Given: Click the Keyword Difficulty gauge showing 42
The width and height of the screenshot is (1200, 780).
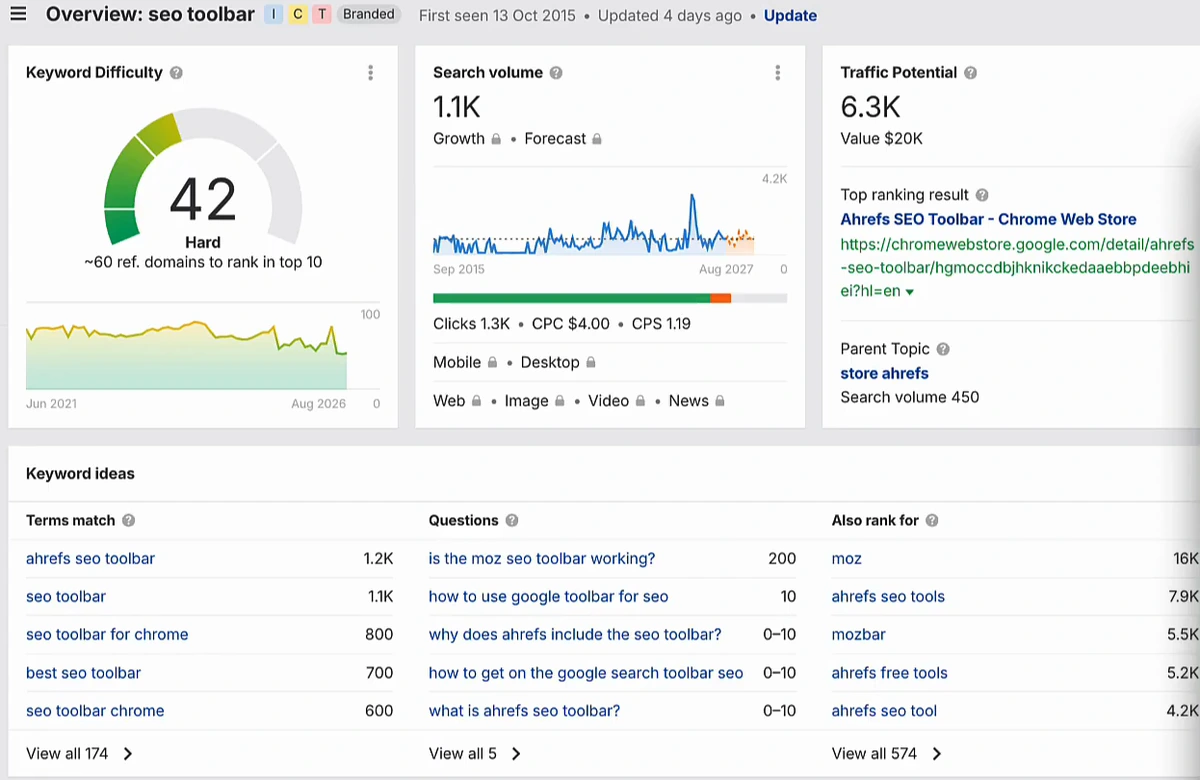Looking at the screenshot, I should [203, 177].
